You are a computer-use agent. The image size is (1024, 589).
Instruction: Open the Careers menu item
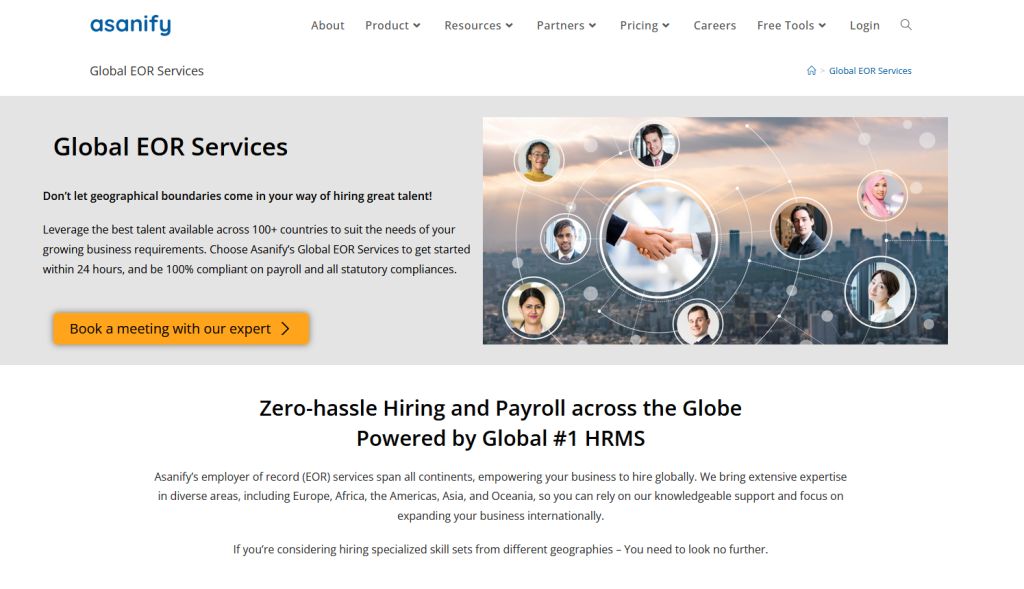[714, 25]
